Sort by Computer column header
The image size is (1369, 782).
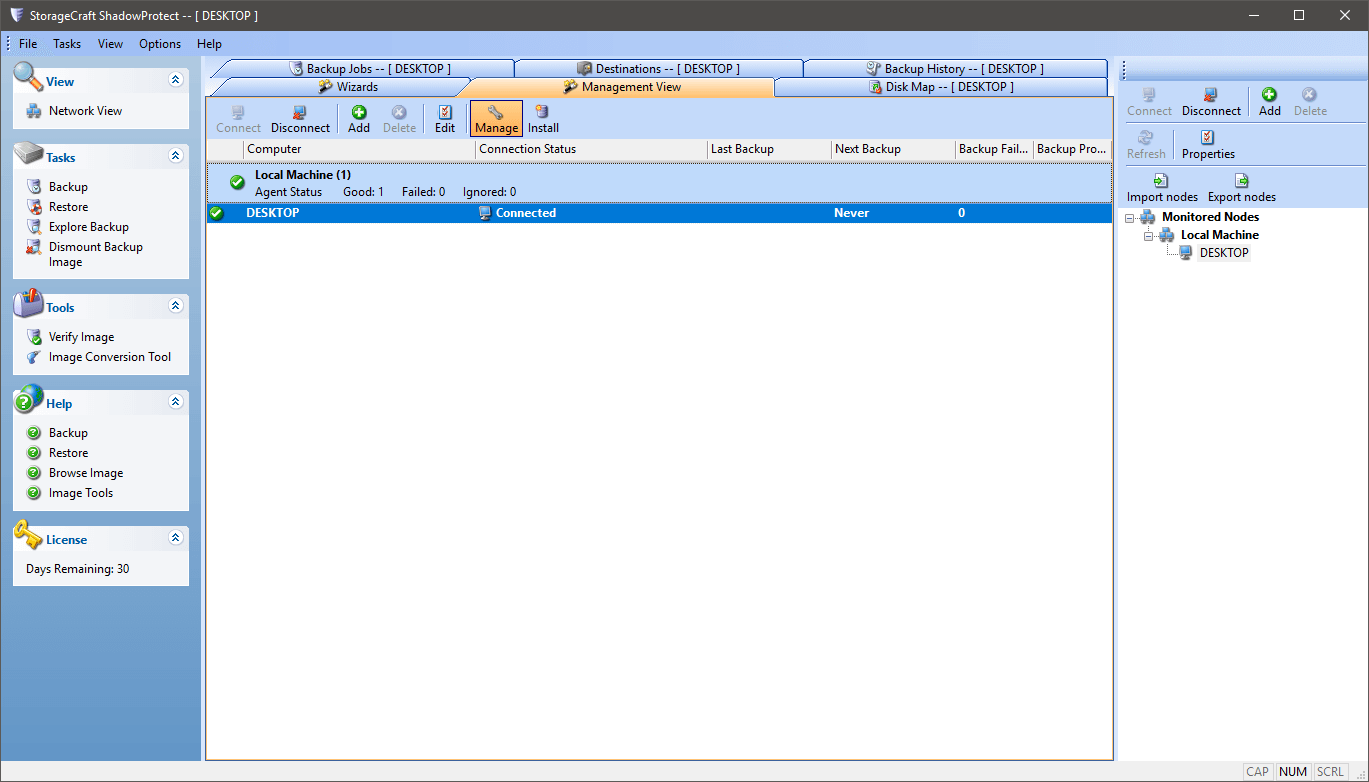(359, 149)
